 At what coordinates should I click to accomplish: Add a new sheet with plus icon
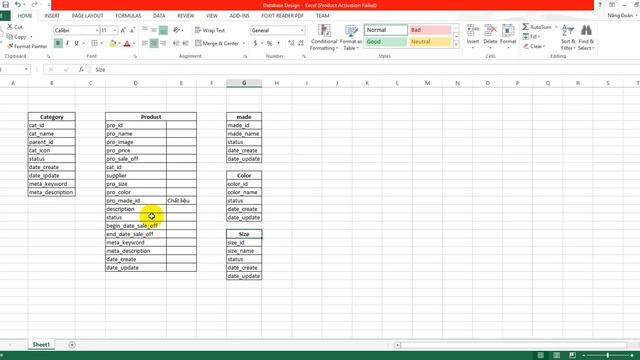point(72,345)
